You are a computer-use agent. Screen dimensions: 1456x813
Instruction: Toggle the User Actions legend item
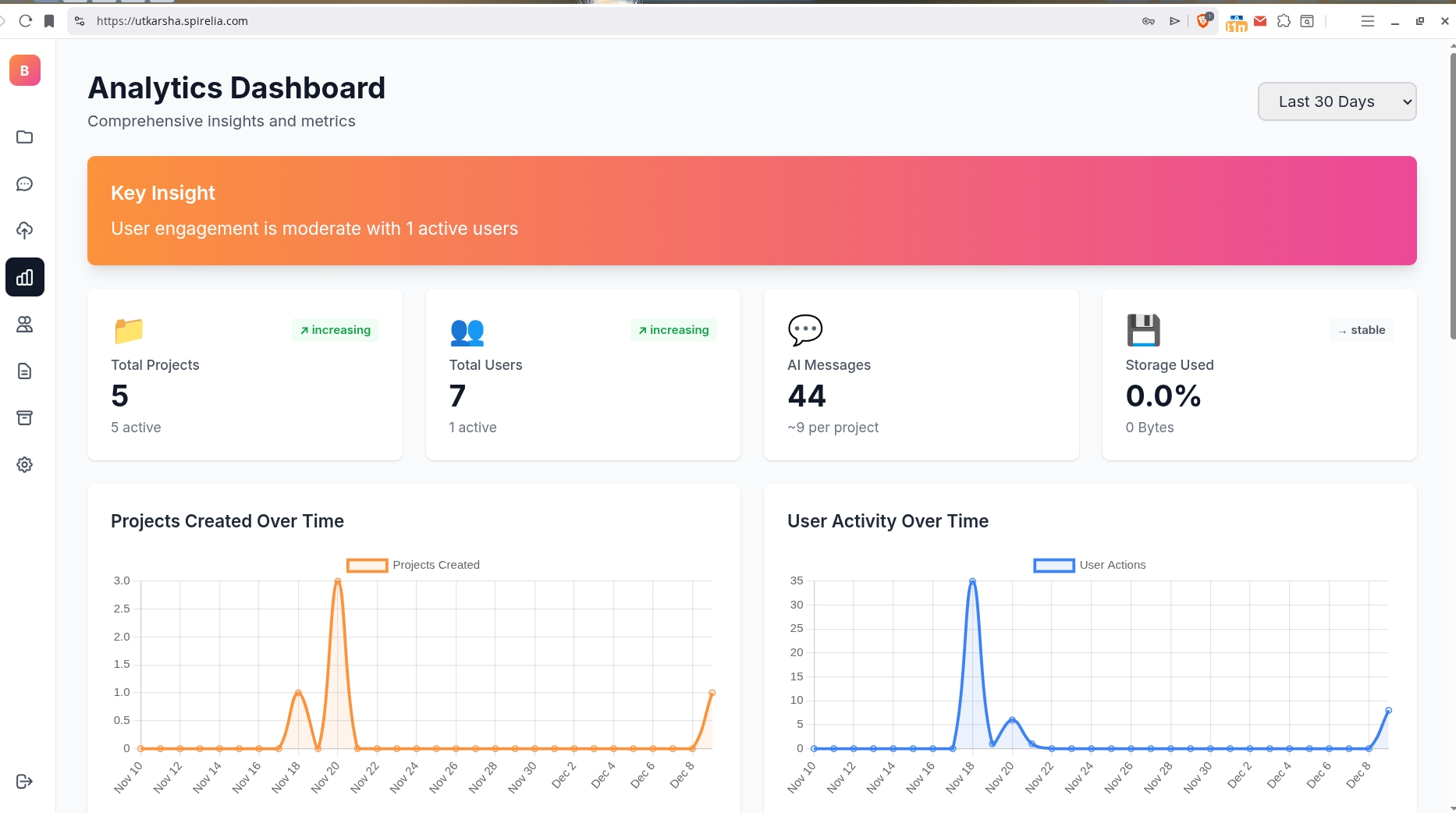tap(1090, 565)
